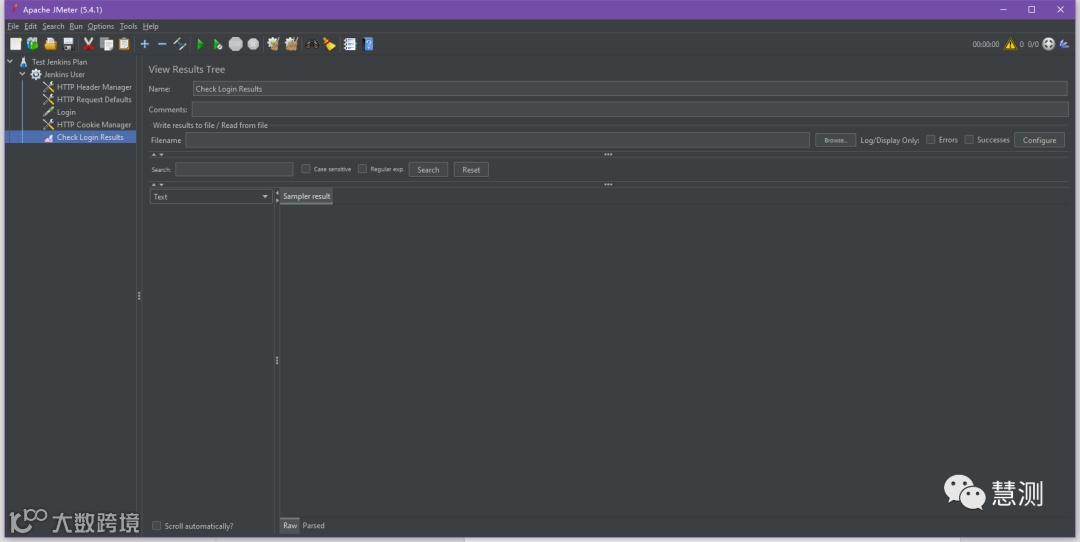This screenshot has height=542, width=1080.
Task: Click the Copy icon in toolbar
Action: [106, 44]
